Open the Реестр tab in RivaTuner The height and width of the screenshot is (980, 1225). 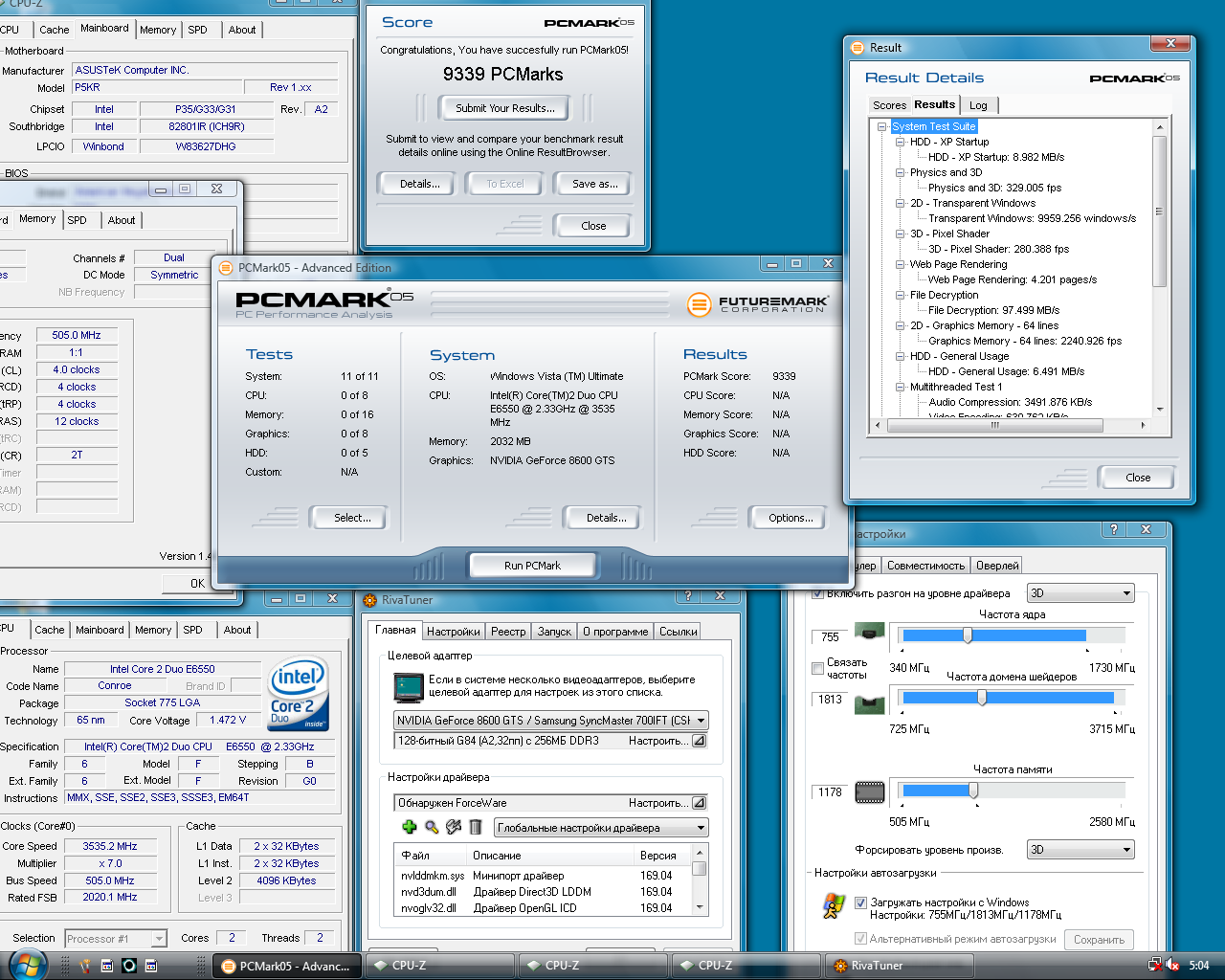508,632
